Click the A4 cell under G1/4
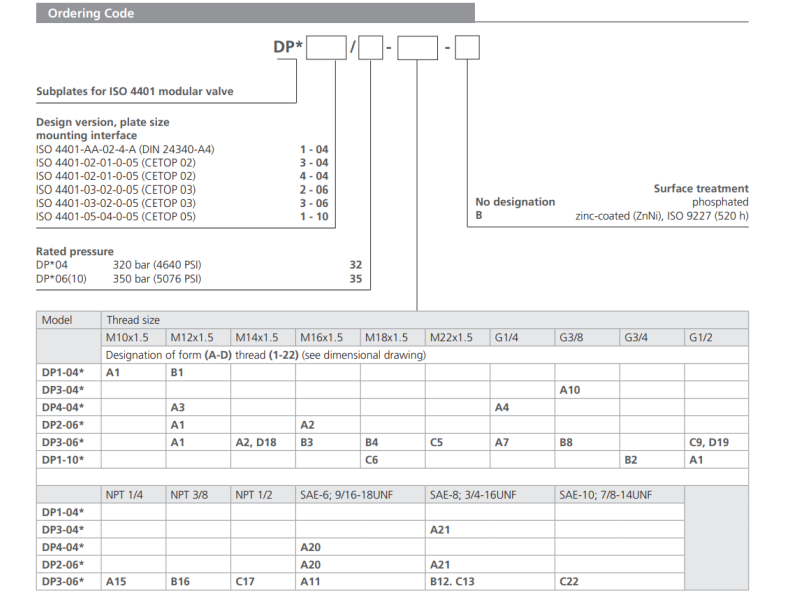 point(502,407)
